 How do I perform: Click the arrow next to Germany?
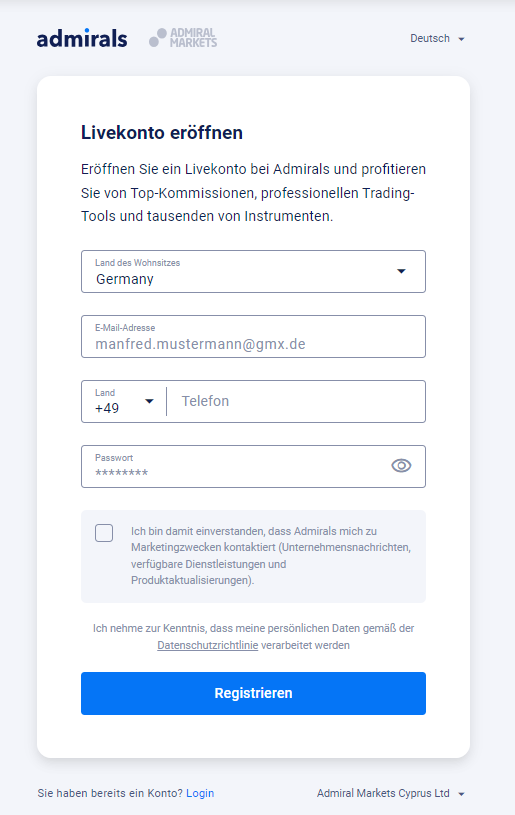click(x=401, y=271)
